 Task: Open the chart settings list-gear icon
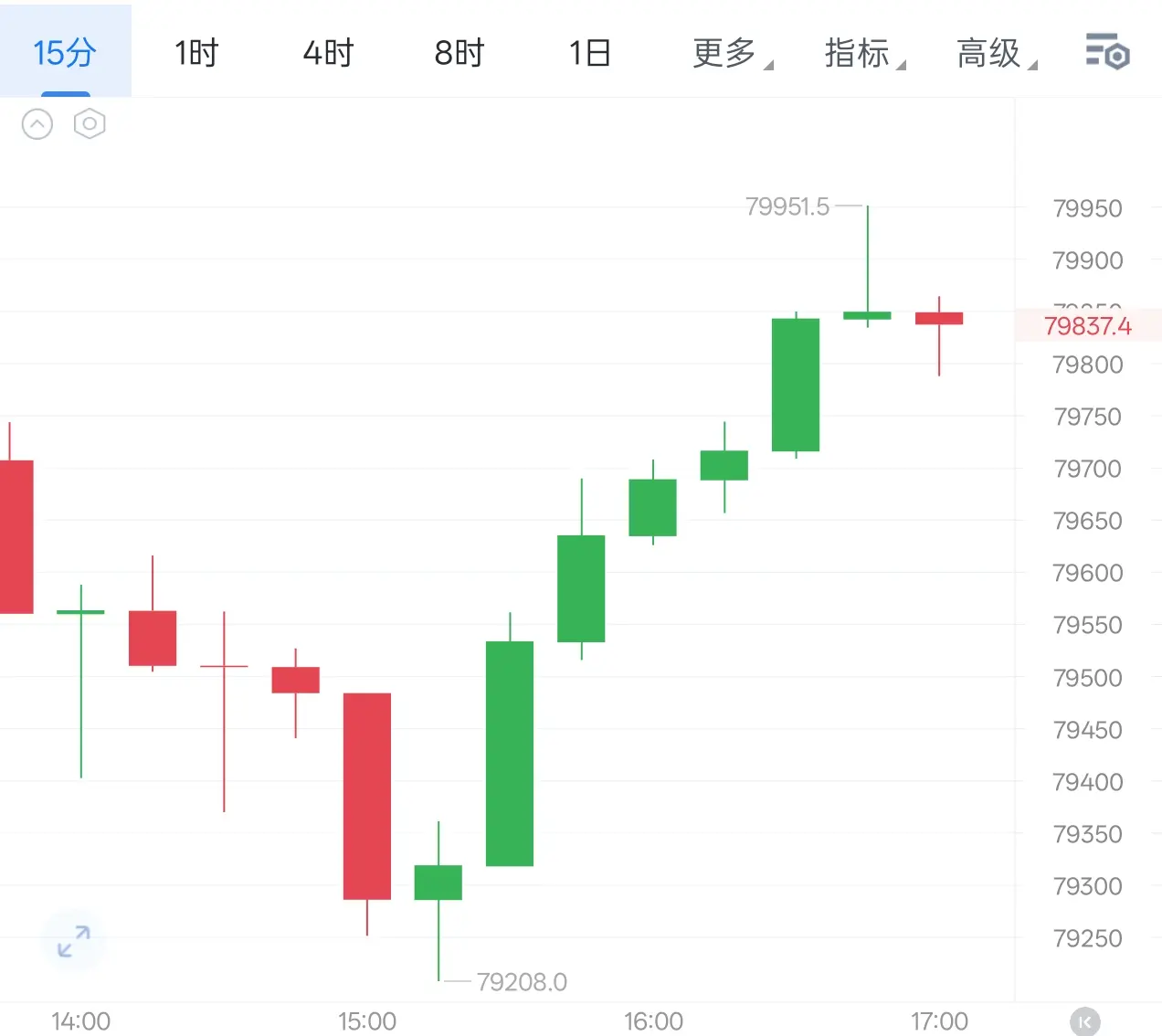coord(1107,51)
